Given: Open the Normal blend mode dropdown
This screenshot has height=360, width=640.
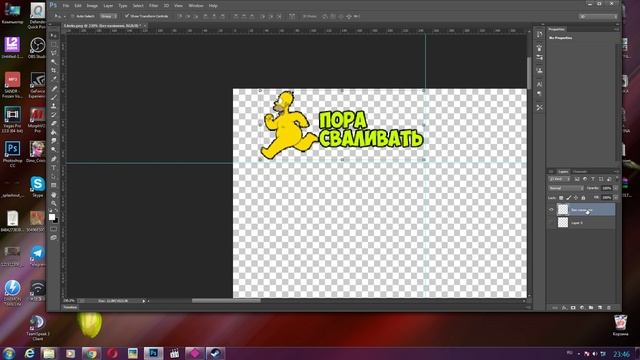Looking at the screenshot, I should [566, 188].
